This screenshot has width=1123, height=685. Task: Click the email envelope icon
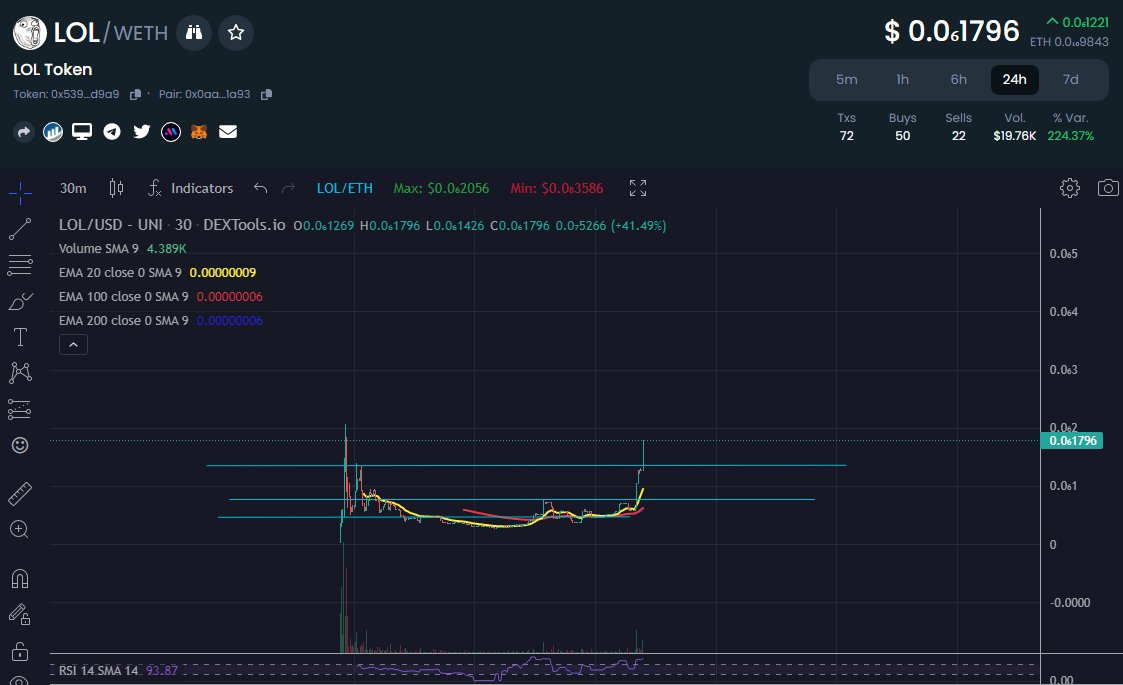tap(228, 132)
